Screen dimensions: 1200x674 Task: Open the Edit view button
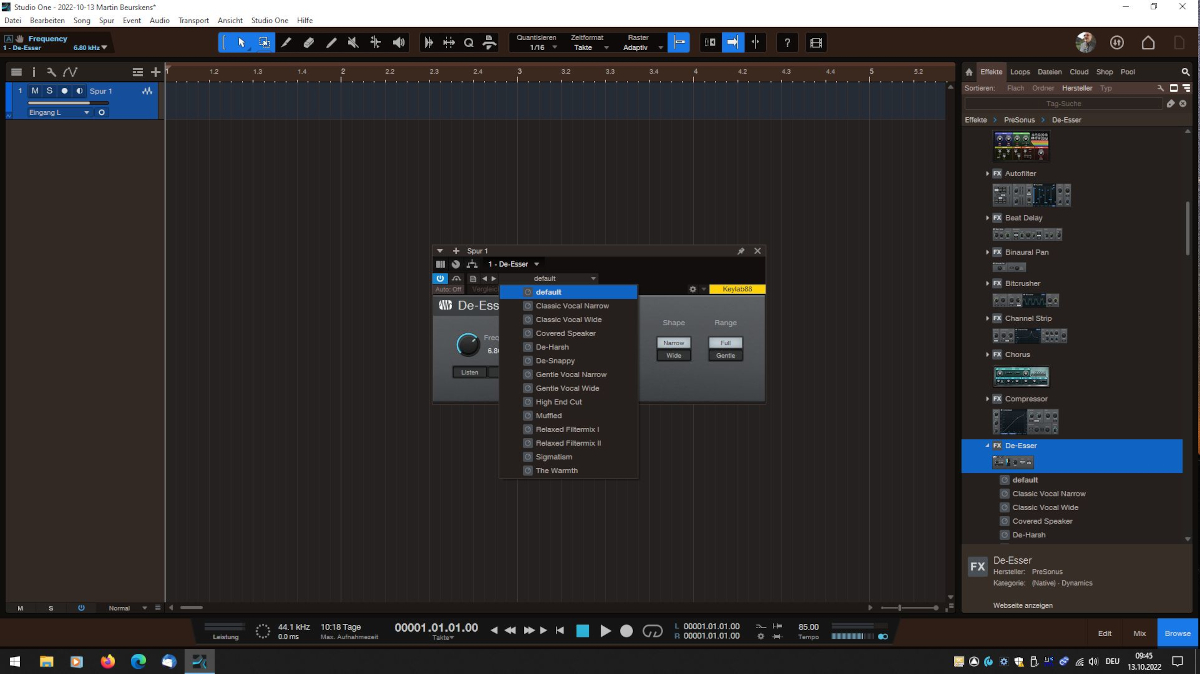[1105, 633]
